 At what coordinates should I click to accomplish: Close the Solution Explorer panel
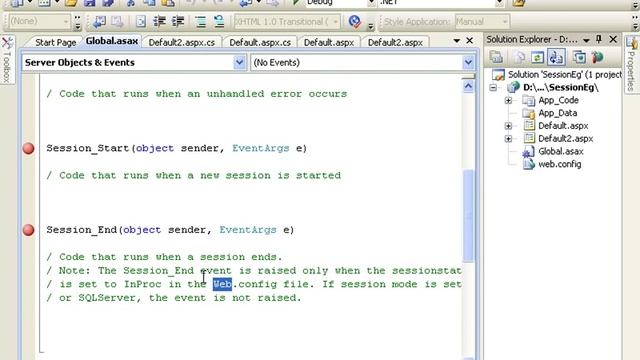click(613, 39)
